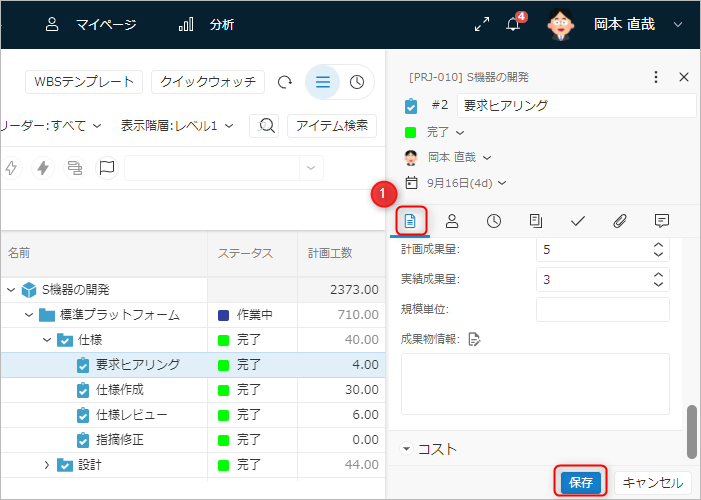Viewport: 701px width, 500px height.
Task: Click the edit icon next to 成果物情報
Action: [x=475, y=339]
